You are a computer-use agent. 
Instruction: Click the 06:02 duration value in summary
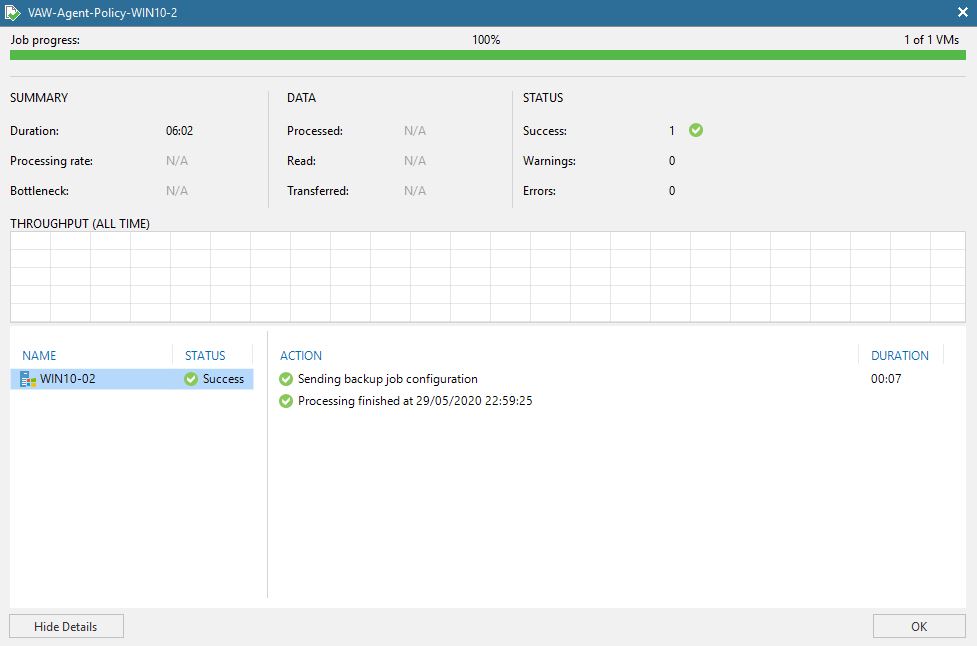pos(179,131)
